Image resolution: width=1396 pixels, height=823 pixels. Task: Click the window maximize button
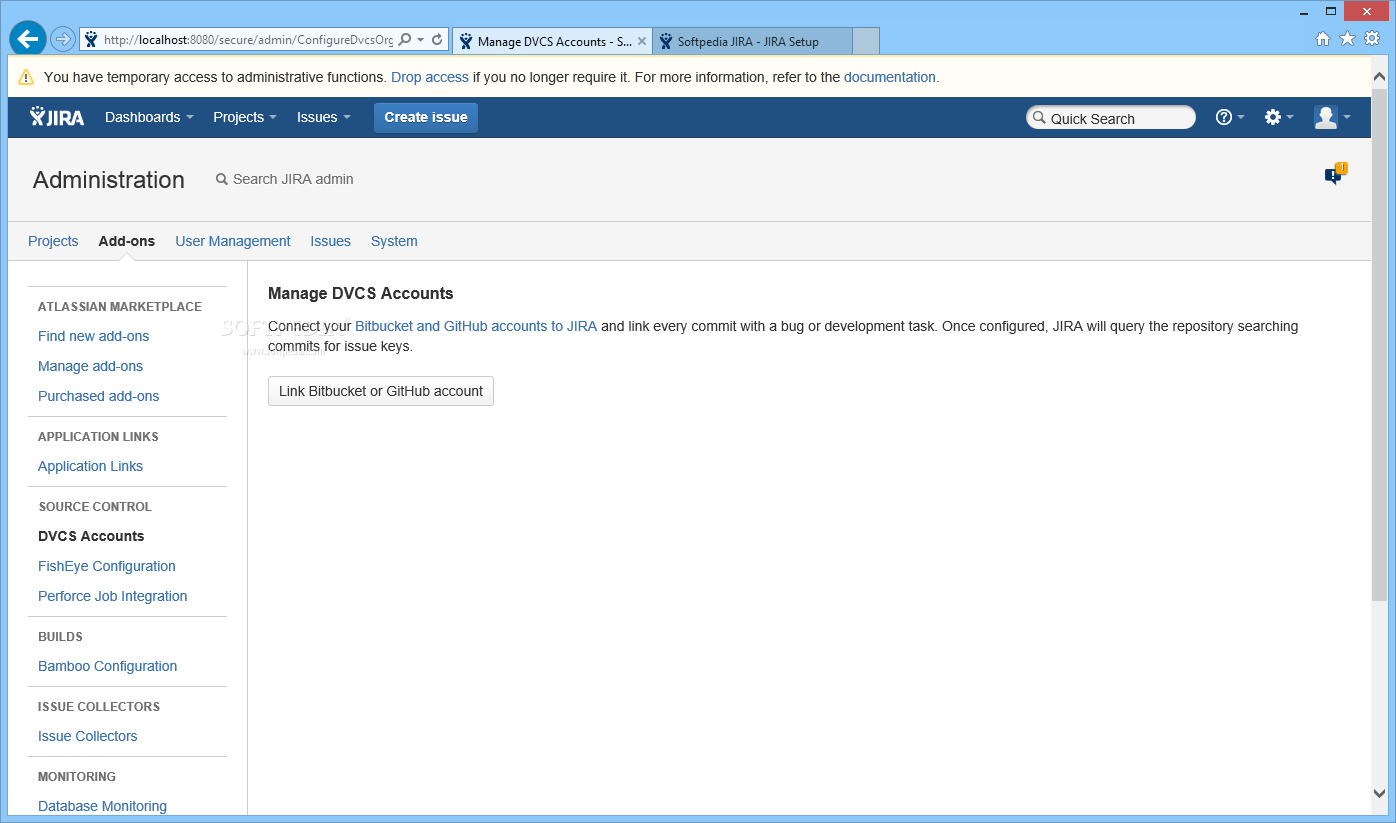1331,11
